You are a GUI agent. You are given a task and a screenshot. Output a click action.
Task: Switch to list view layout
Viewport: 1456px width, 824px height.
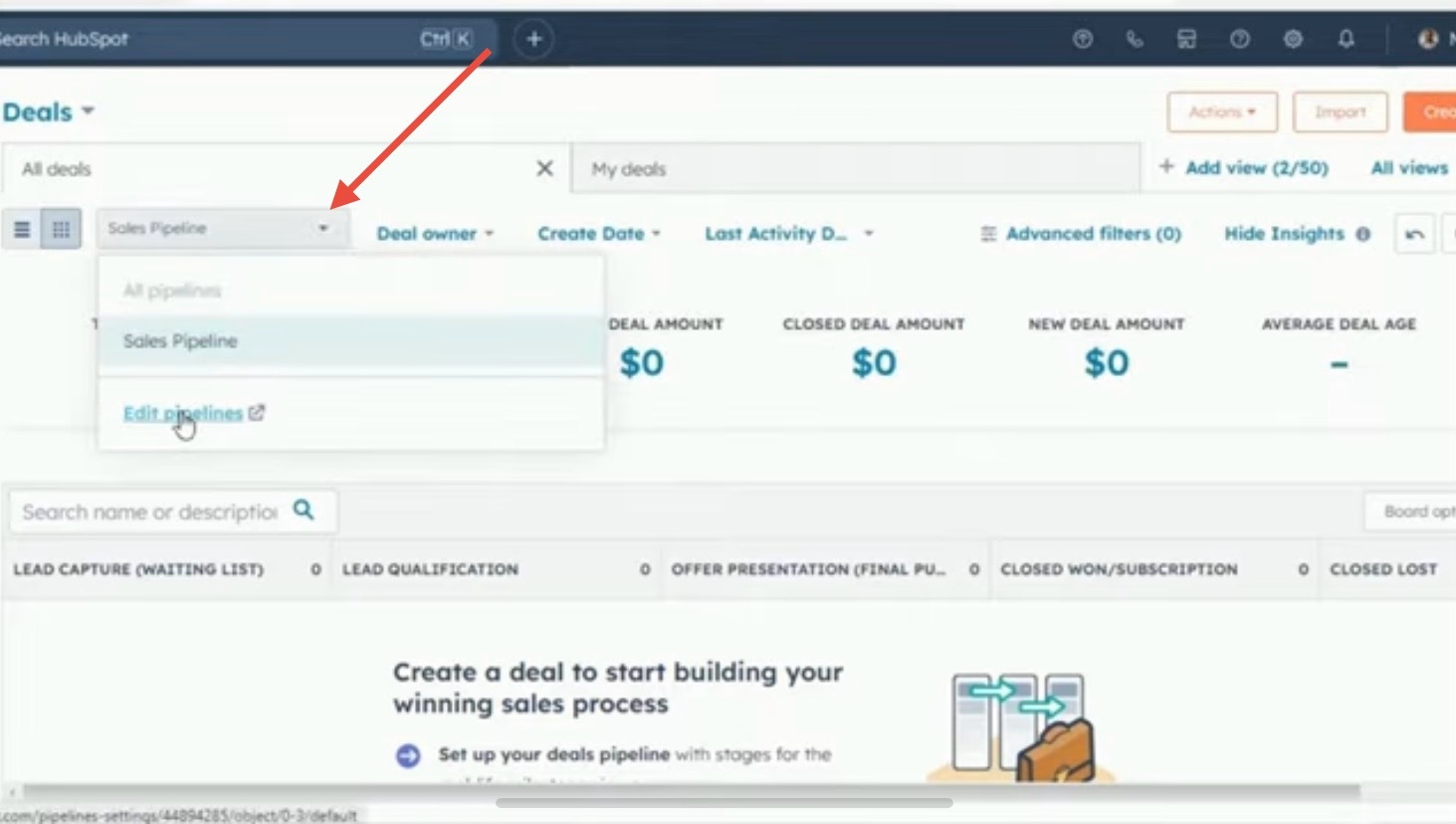click(x=22, y=230)
